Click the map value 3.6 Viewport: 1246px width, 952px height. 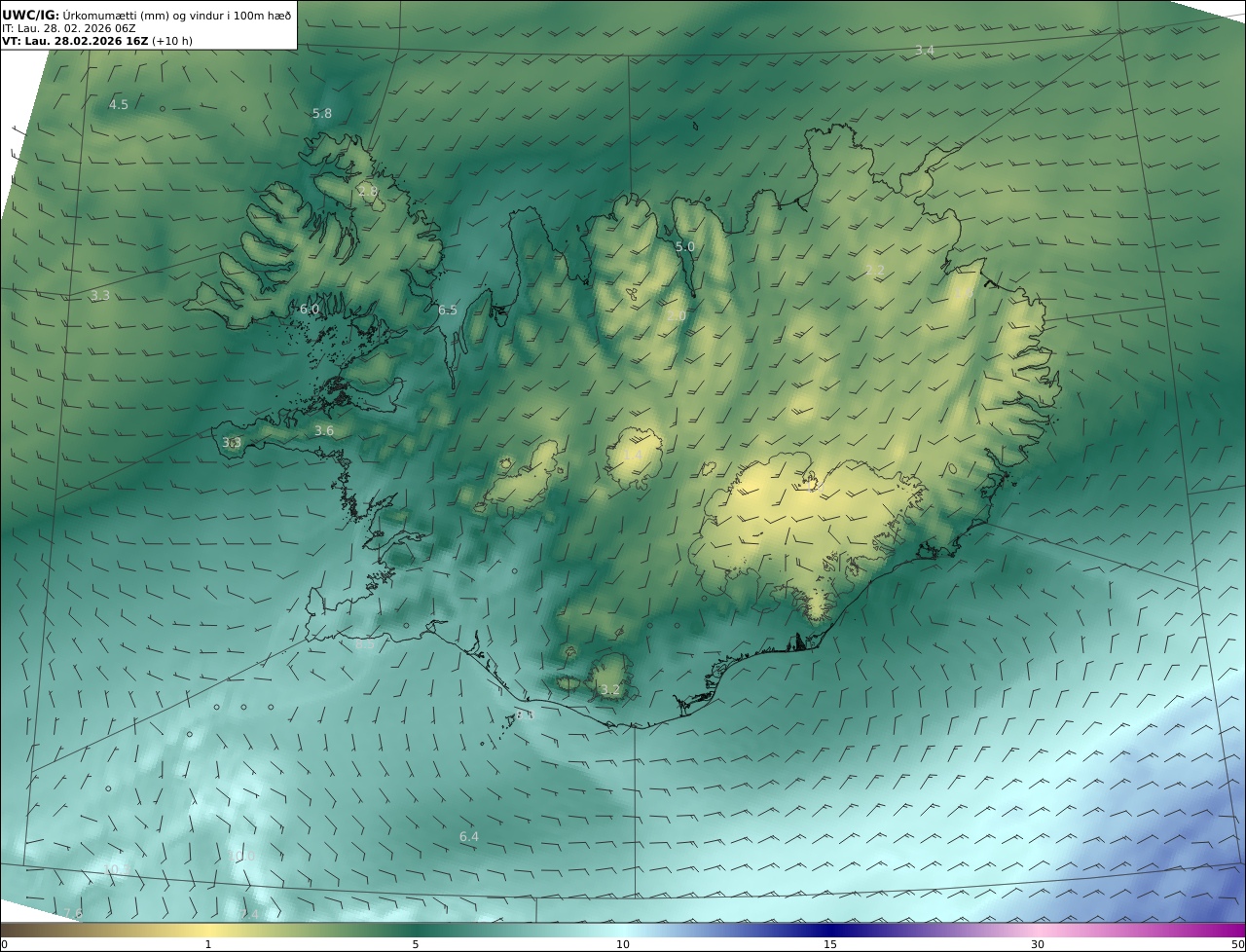coord(324,431)
